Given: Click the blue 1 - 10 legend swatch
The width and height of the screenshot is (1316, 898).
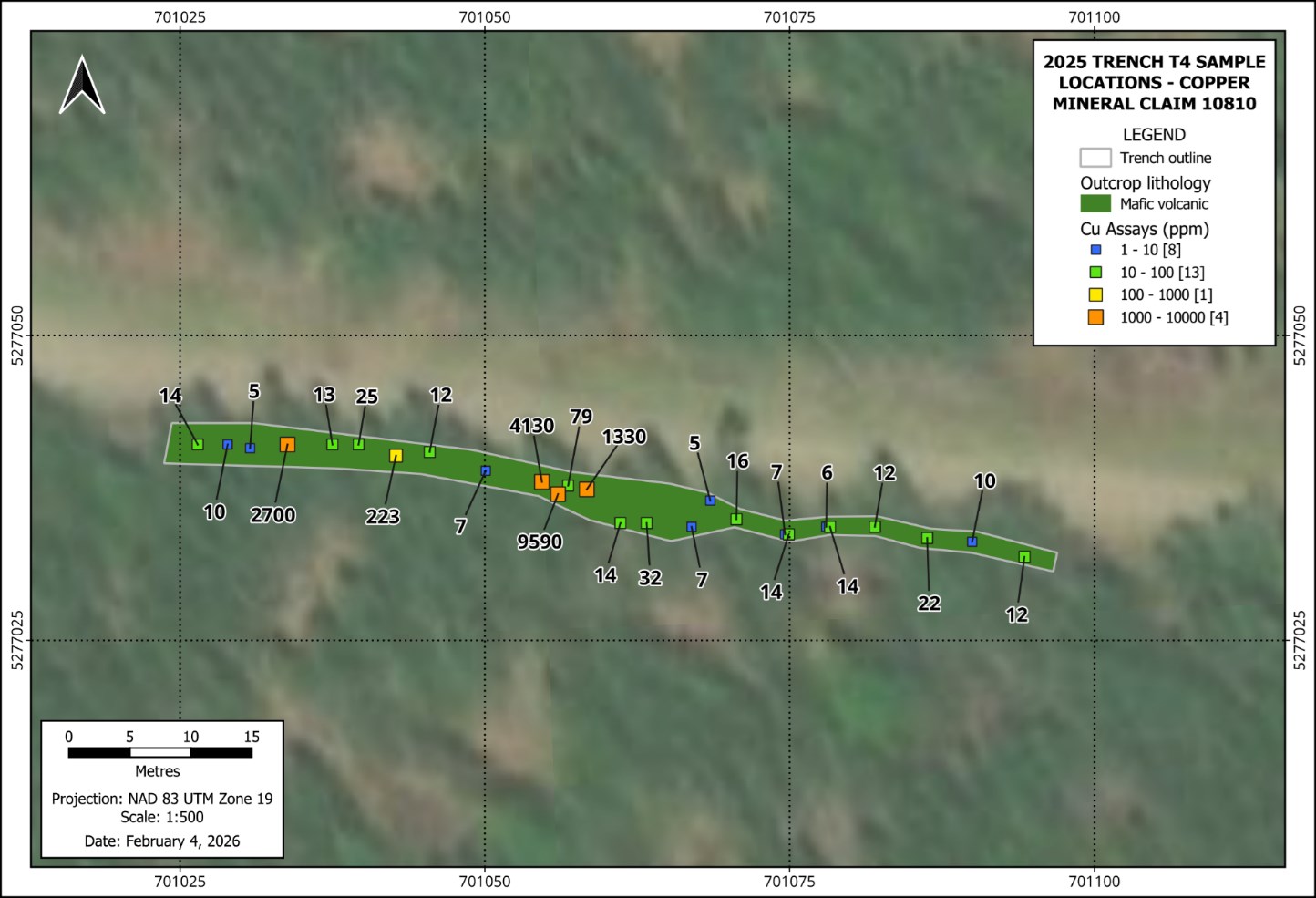Looking at the screenshot, I should (1096, 250).
